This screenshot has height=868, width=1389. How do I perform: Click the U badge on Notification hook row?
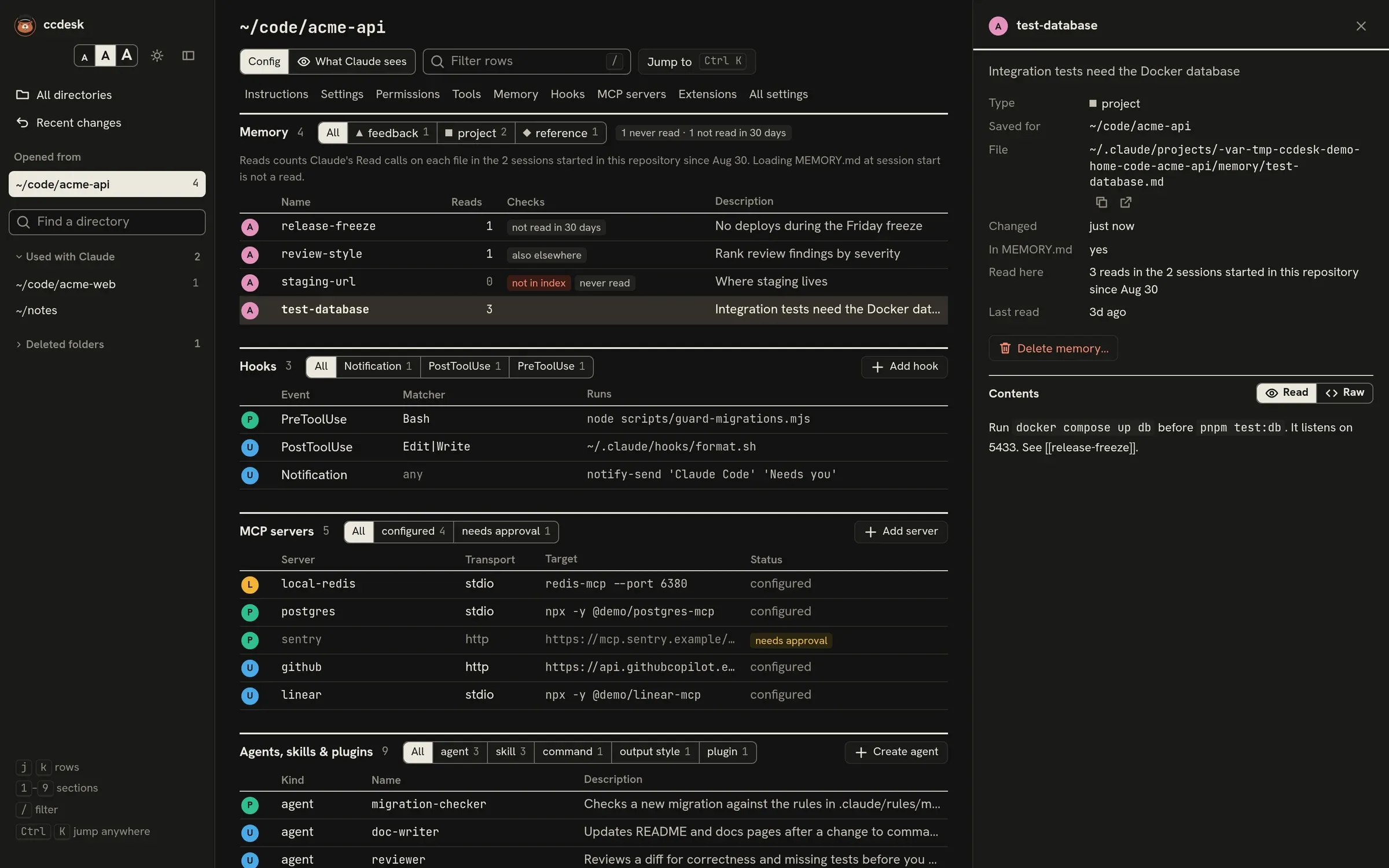click(250, 475)
